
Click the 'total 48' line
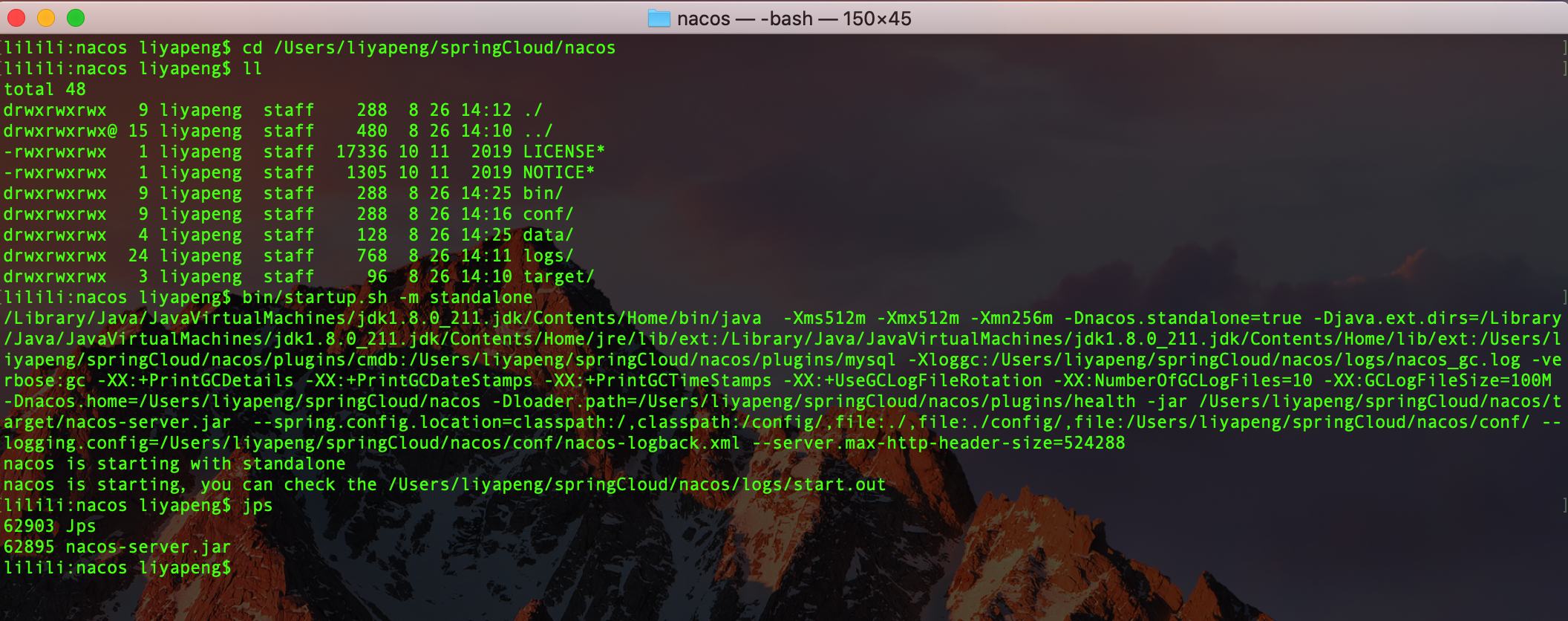pyautogui.click(x=45, y=89)
